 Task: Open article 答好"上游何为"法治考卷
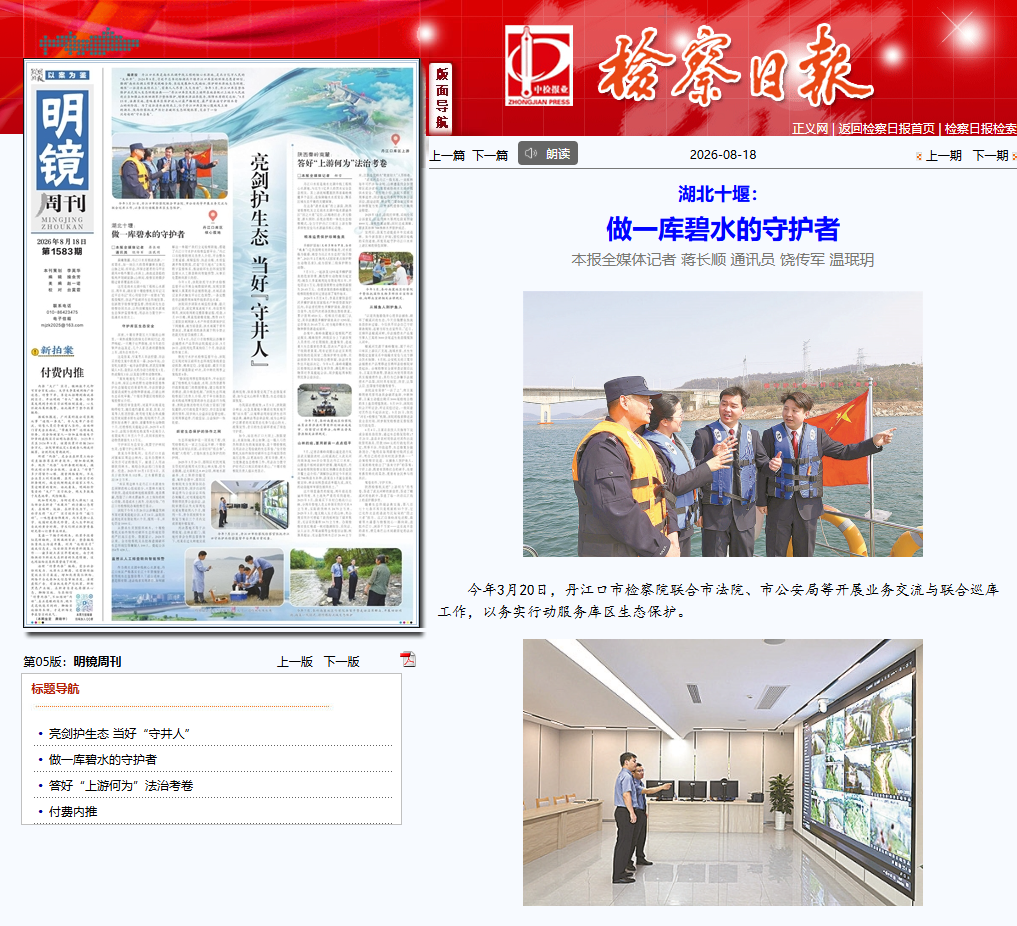pos(121,785)
